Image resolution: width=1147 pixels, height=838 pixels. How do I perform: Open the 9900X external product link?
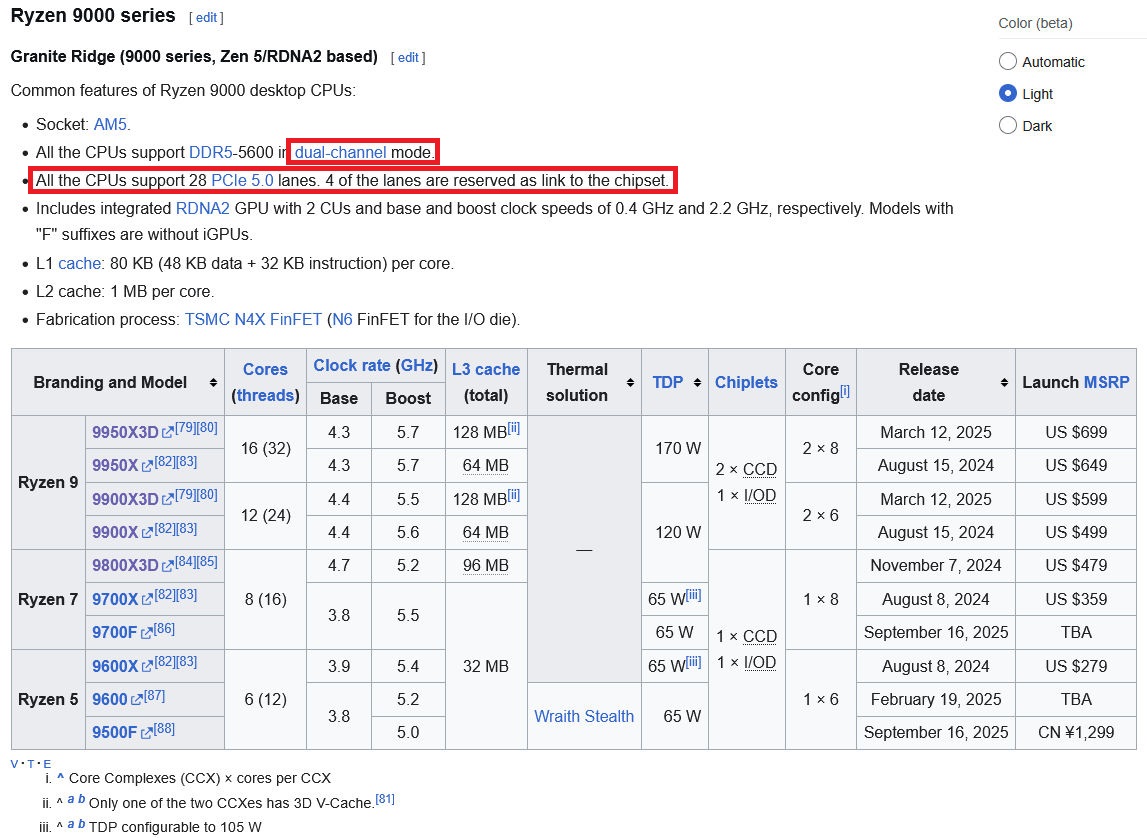click(x=122, y=532)
